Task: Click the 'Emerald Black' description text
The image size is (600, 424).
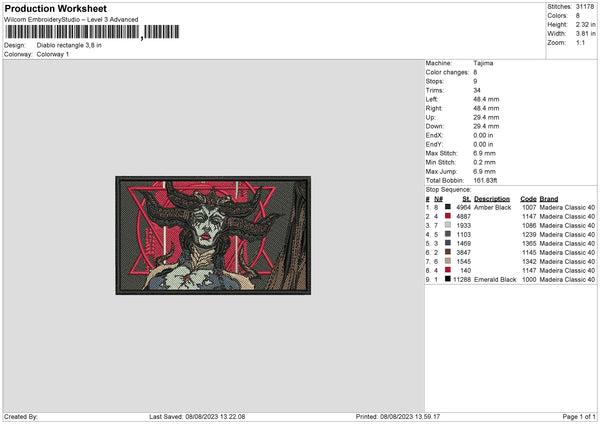Action: 495,280
